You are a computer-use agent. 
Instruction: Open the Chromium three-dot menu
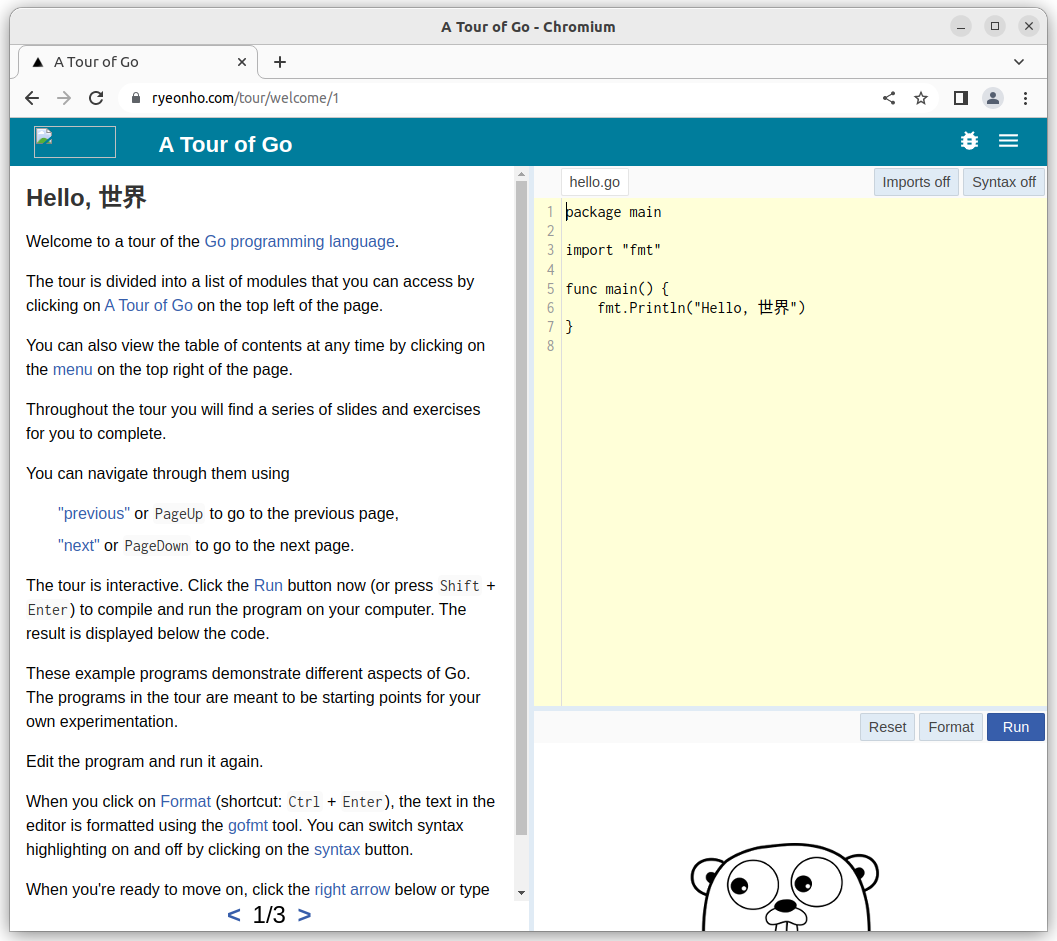coord(1025,98)
